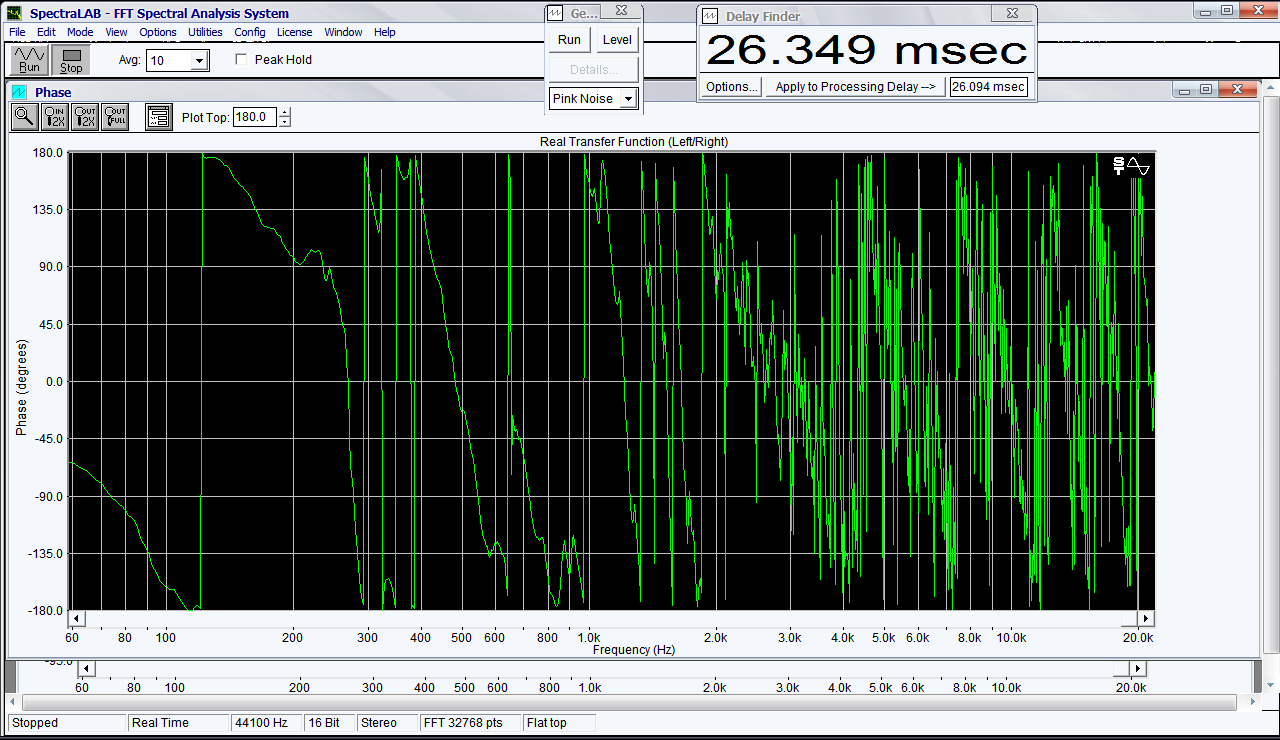Expand the Avg averaging dropdown
The width and height of the screenshot is (1280, 740).
(199, 61)
